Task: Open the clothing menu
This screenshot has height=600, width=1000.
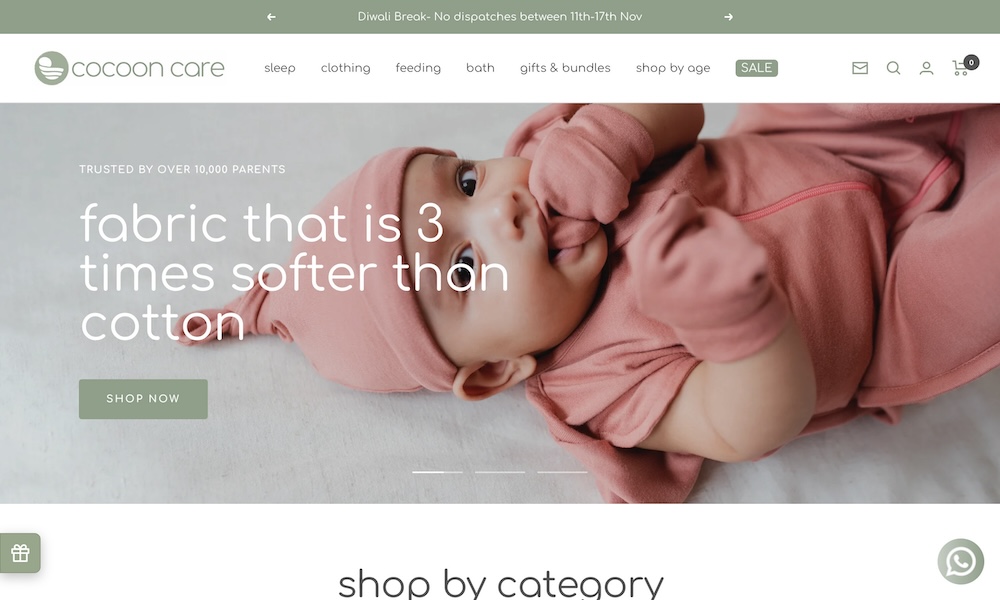Action: [x=346, y=68]
